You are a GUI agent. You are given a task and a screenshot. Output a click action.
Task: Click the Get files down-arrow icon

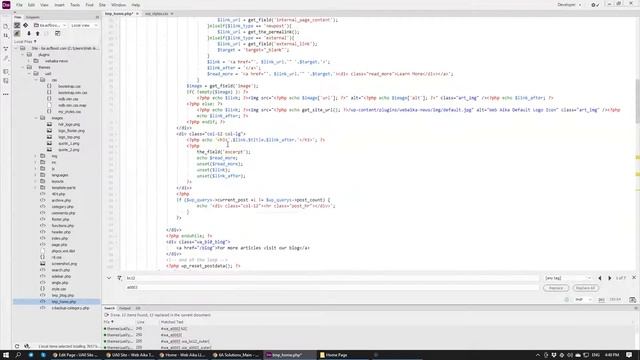(29, 33)
